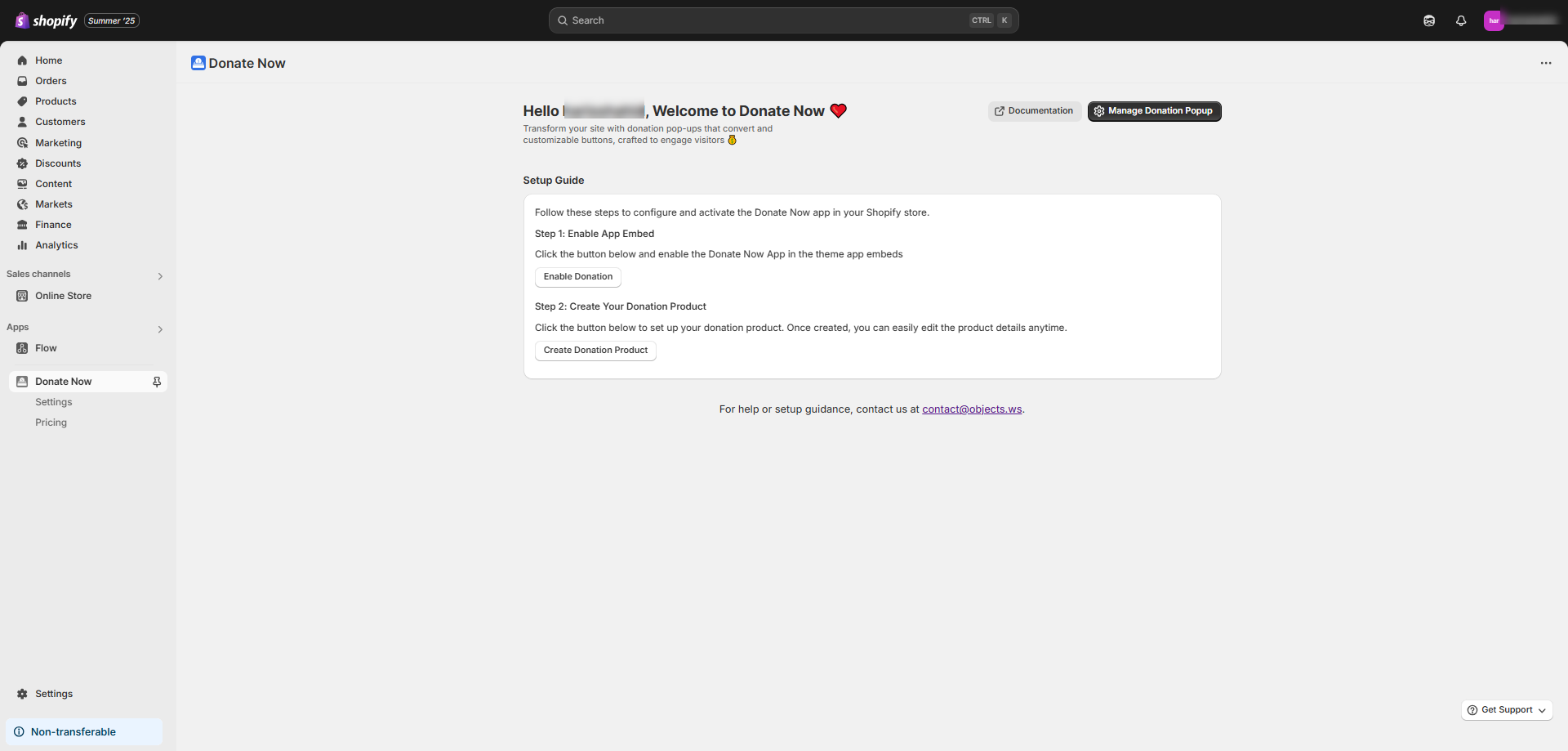This screenshot has height=751, width=1568.
Task: Unpin Donate Now with the pin icon
Action: pyautogui.click(x=157, y=382)
